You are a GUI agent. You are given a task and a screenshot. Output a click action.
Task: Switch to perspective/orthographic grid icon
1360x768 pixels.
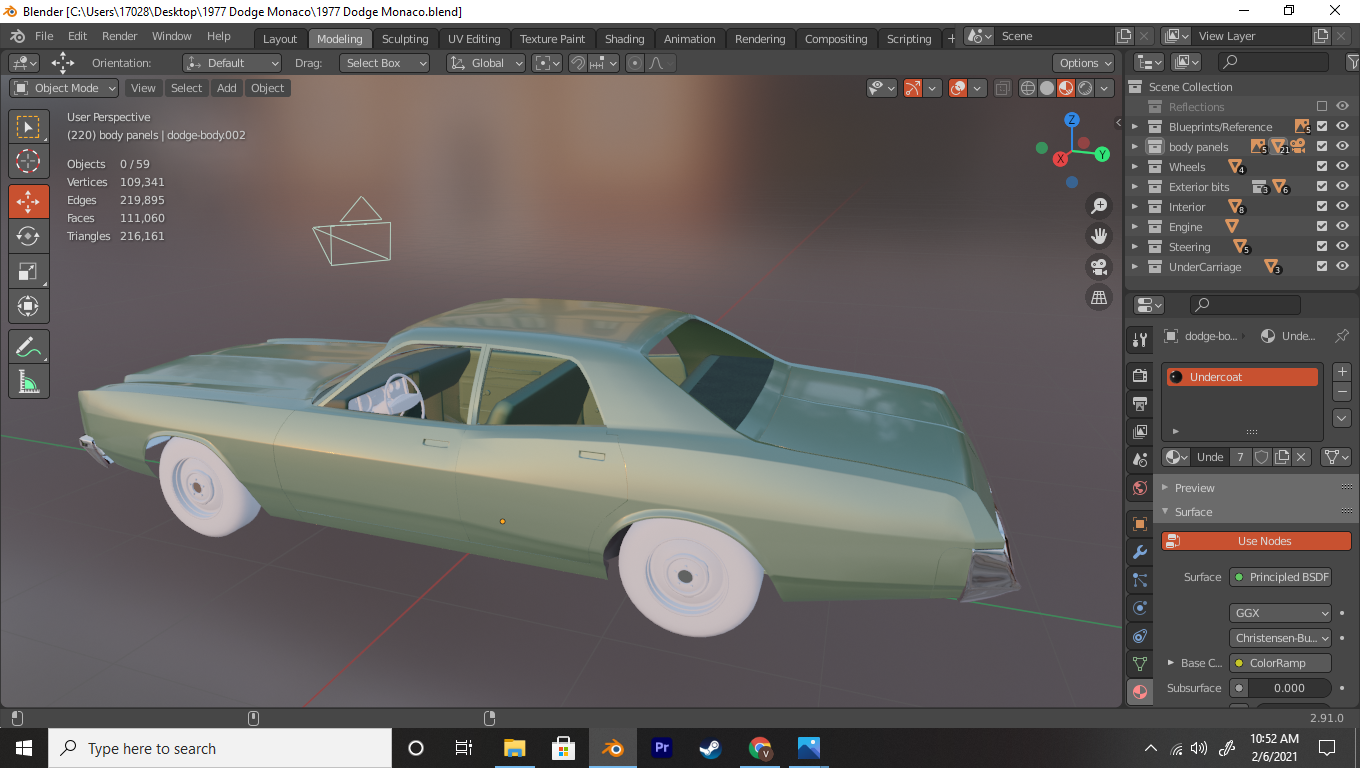[1099, 297]
